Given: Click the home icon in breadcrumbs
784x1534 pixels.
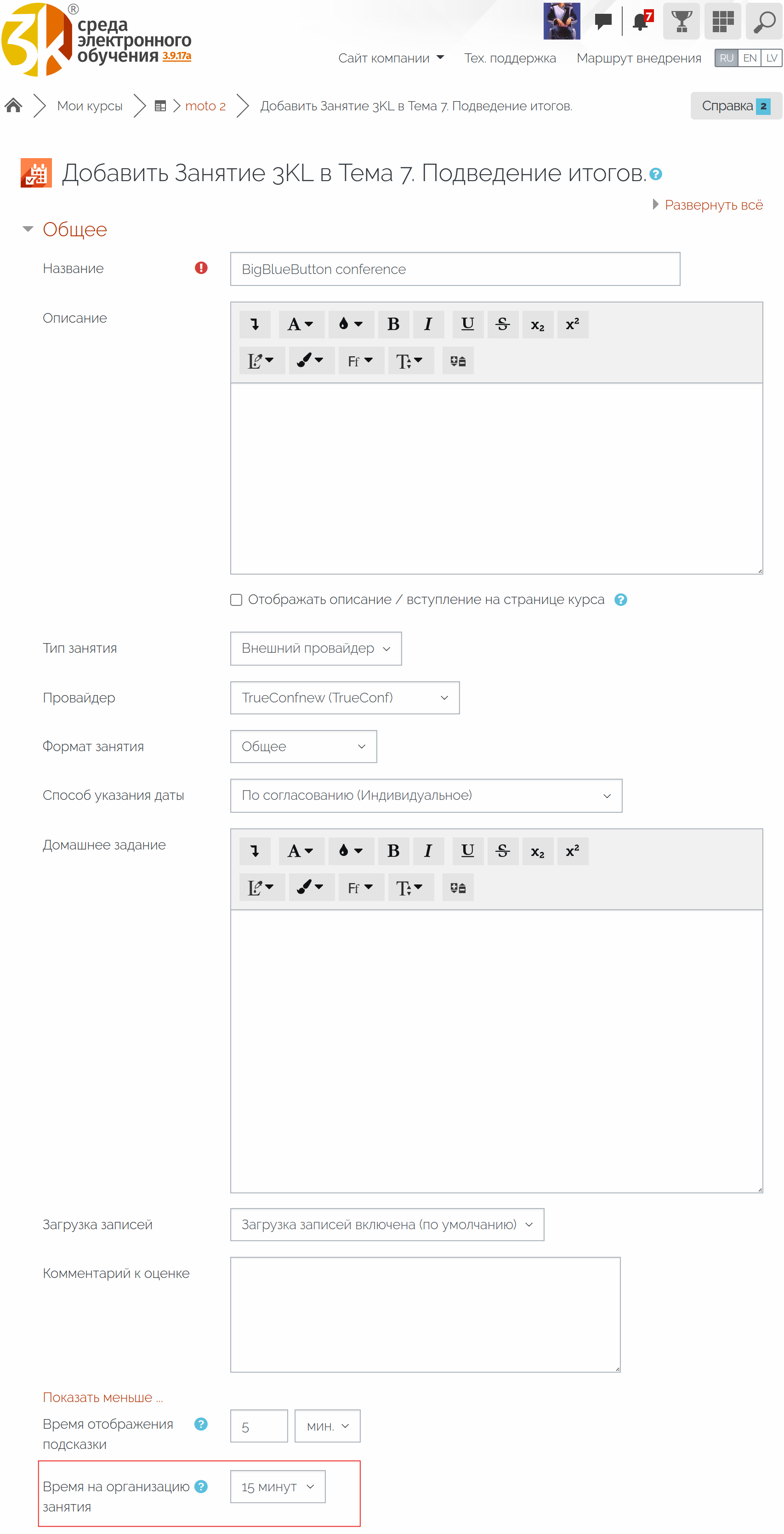Looking at the screenshot, I should pyautogui.click(x=13, y=106).
